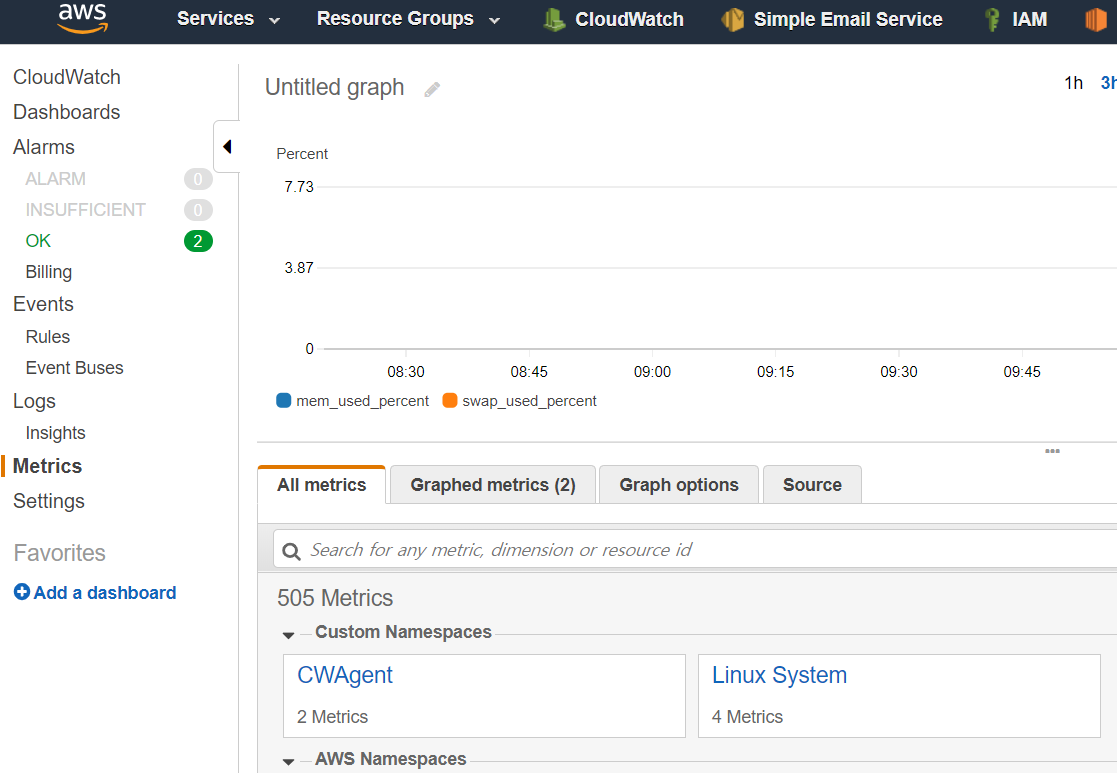Open the Resource Groups dropdown
Viewport: 1117px width, 773px height.
(408, 19)
